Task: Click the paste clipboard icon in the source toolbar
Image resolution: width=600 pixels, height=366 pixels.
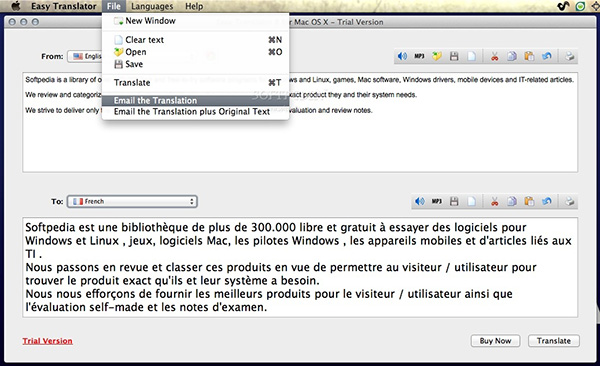Action: click(529, 56)
